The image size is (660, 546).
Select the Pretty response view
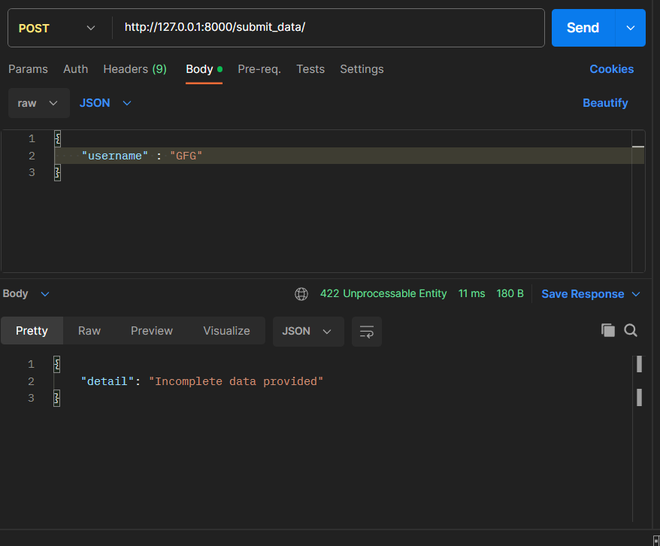click(32, 331)
